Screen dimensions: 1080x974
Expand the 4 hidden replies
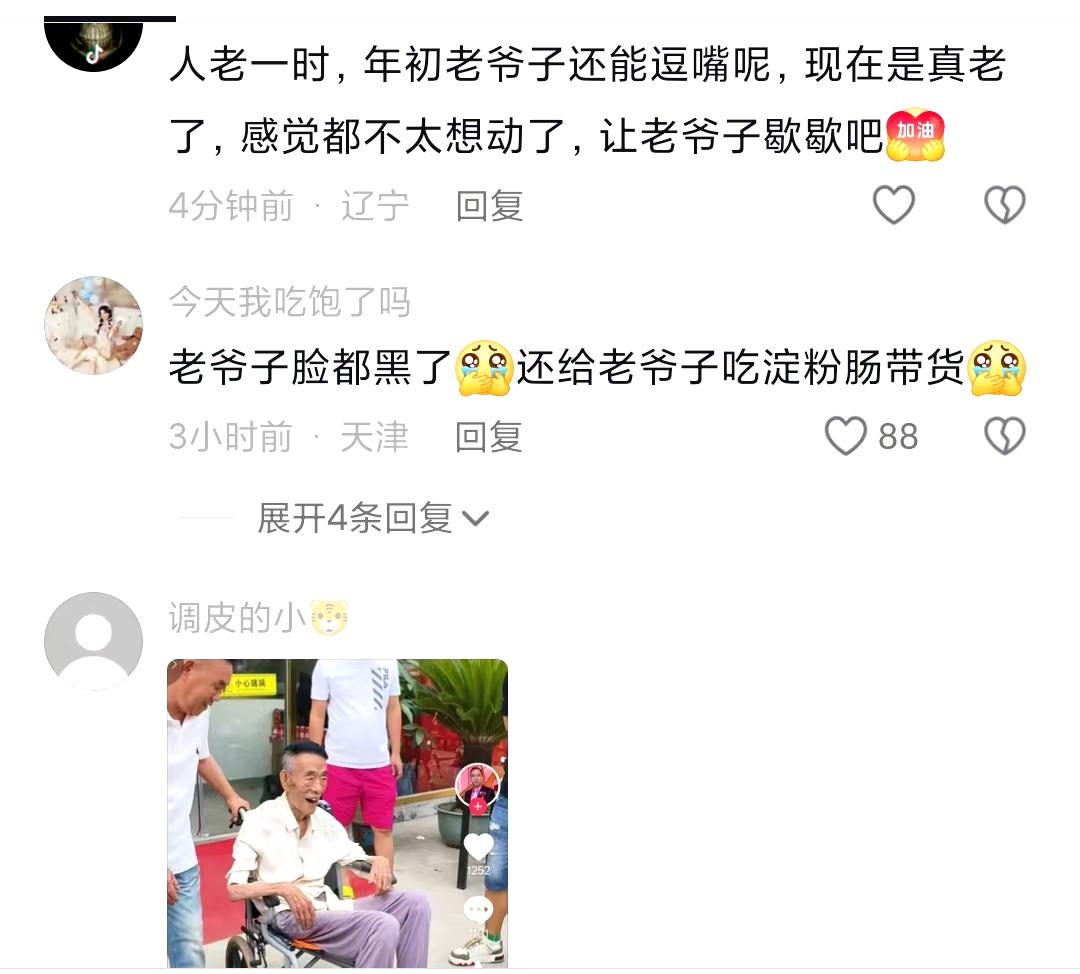(372, 518)
